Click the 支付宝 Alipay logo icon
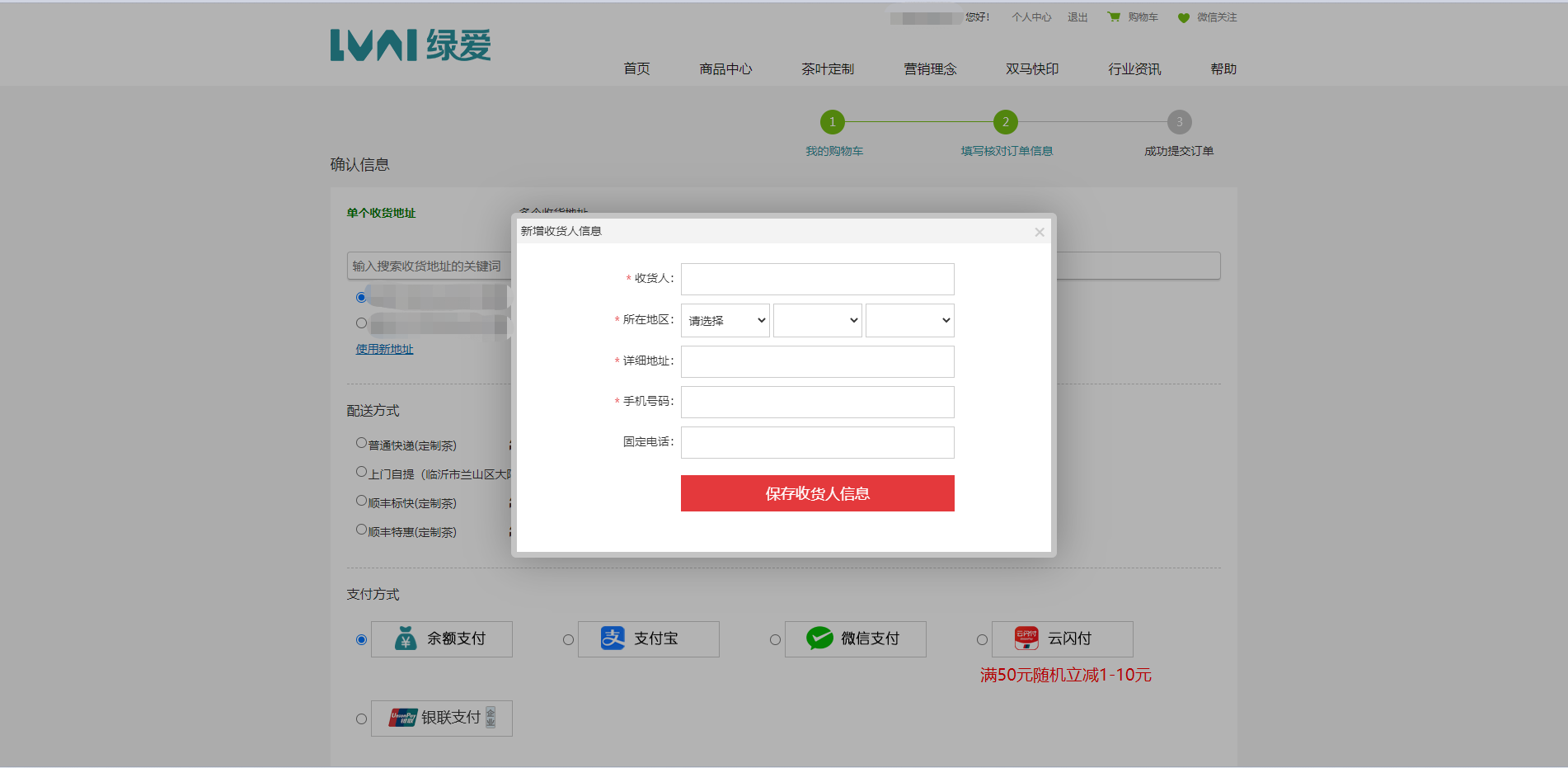 [x=613, y=638]
